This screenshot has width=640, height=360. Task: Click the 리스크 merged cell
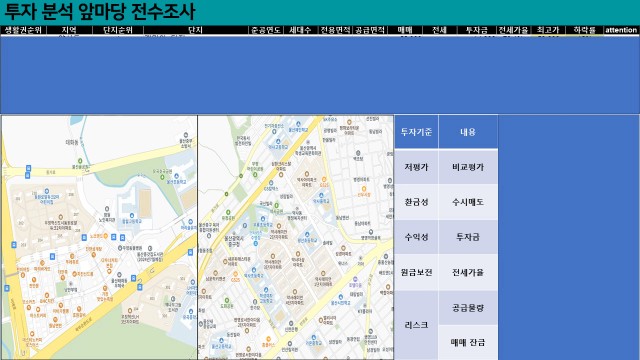(x=416, y=325)
